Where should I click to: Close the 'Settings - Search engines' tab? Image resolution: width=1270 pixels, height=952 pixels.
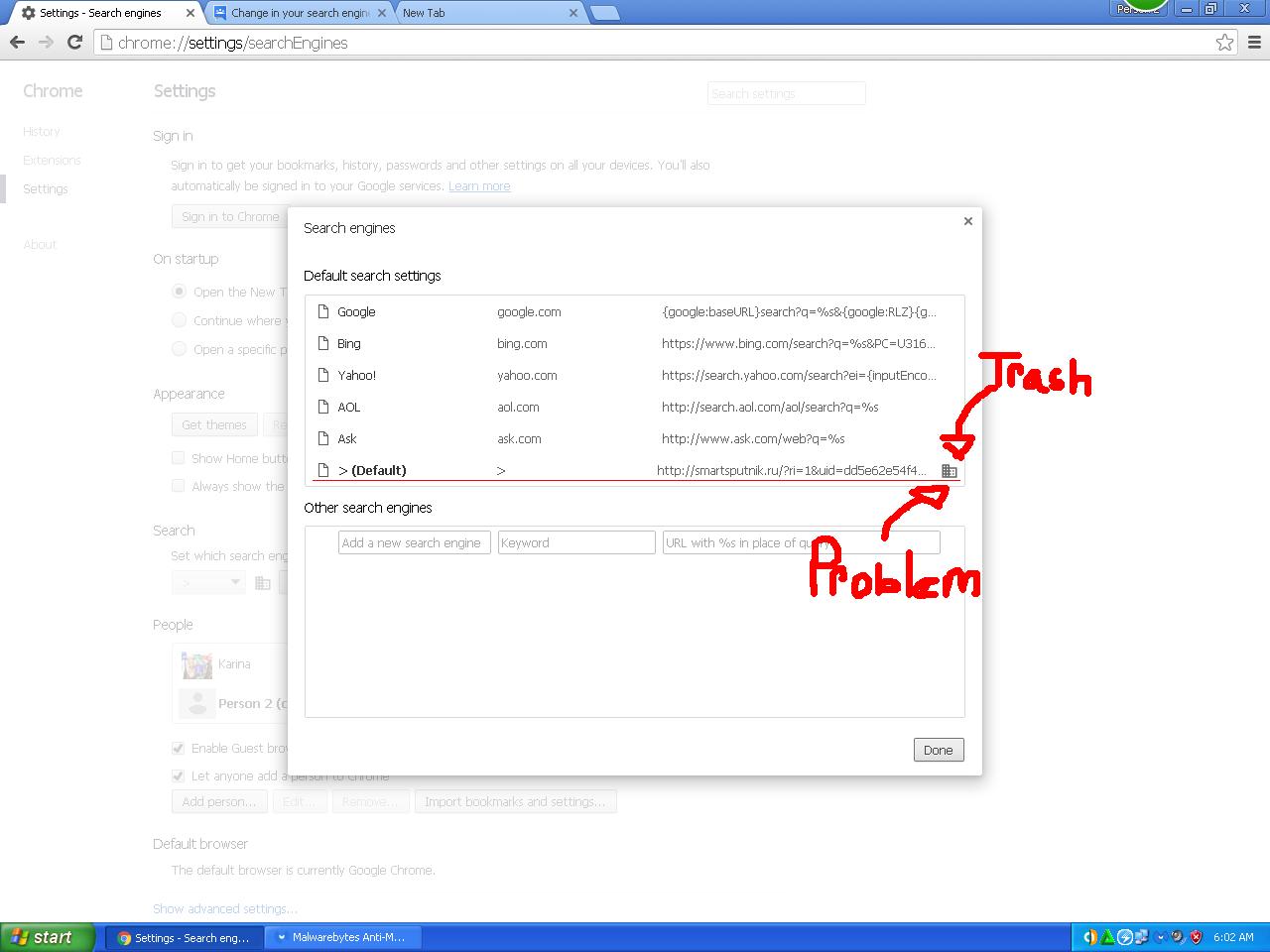coord(190,13)
